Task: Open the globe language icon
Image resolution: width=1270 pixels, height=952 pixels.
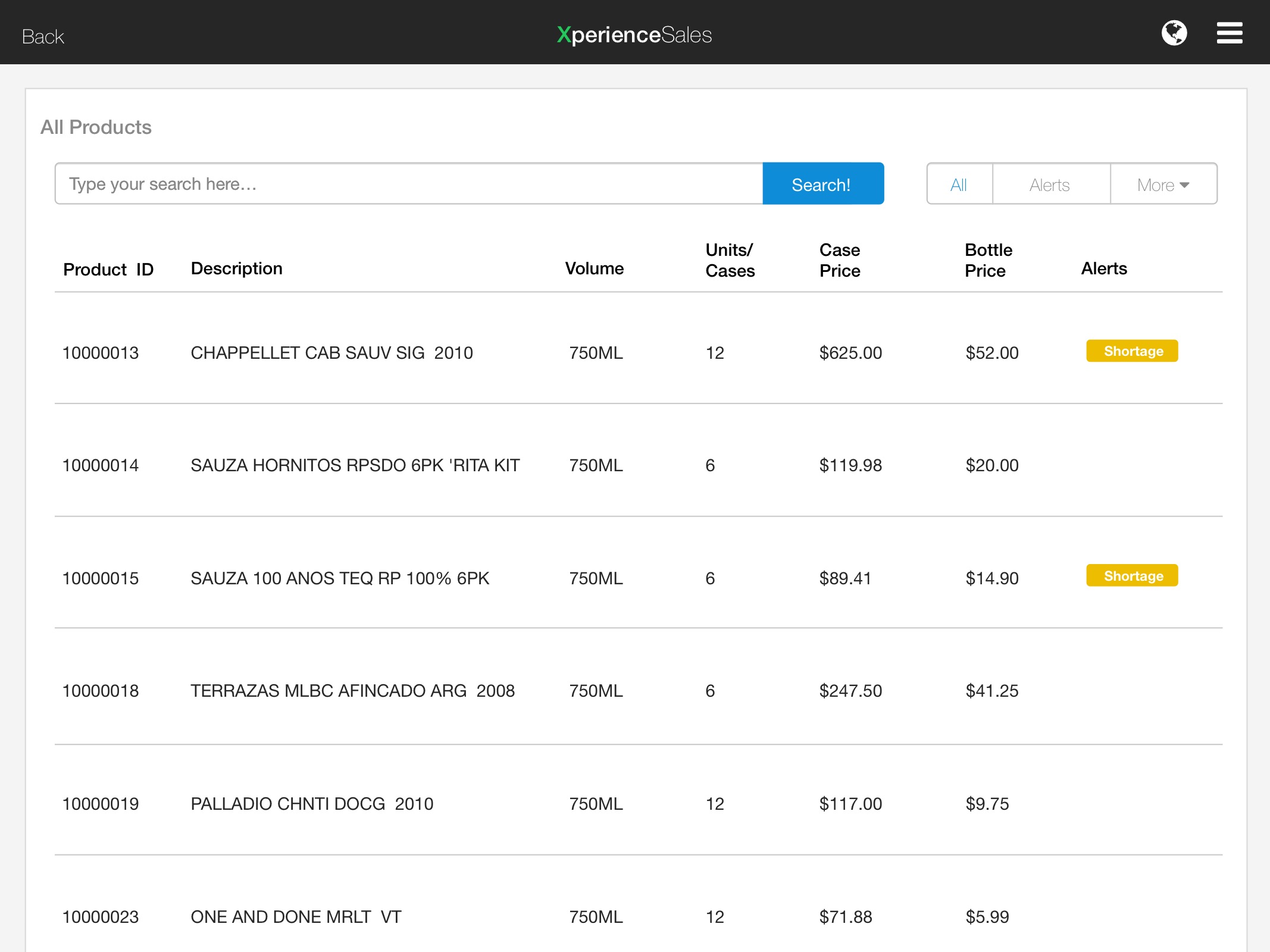Action: click(x=1174, y=33)
